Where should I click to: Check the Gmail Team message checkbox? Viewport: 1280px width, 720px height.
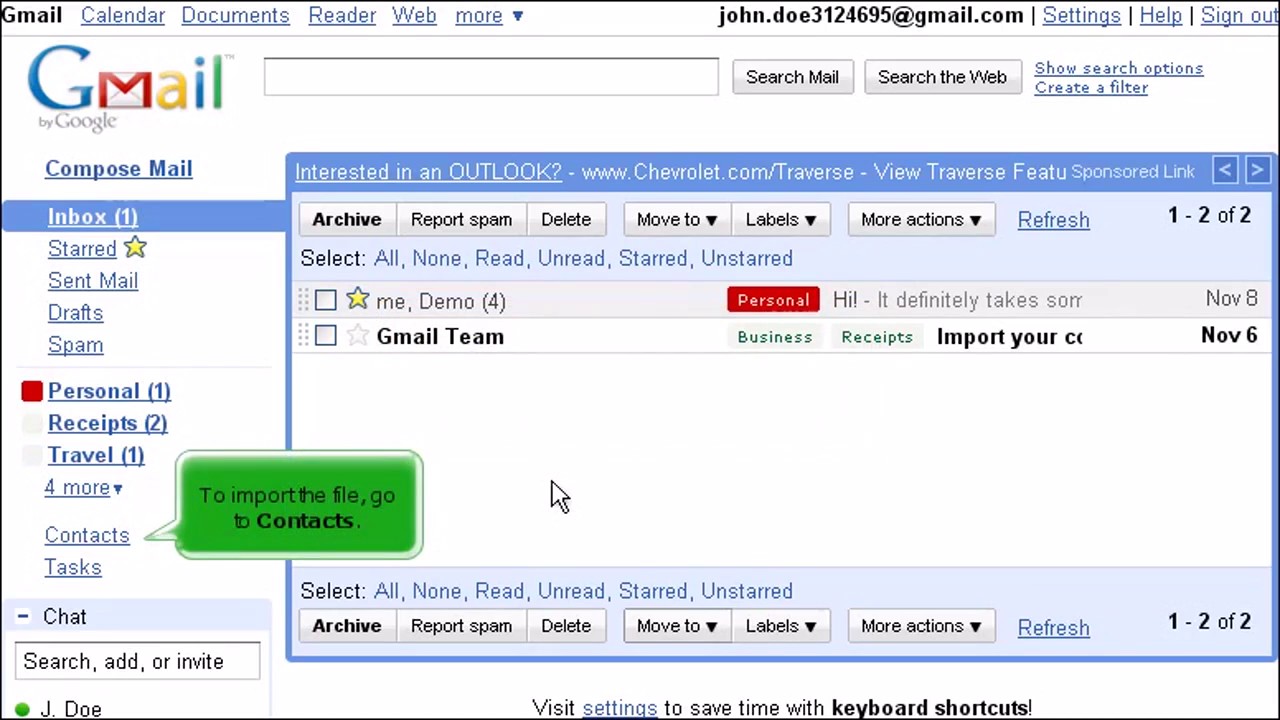(325, 336)
